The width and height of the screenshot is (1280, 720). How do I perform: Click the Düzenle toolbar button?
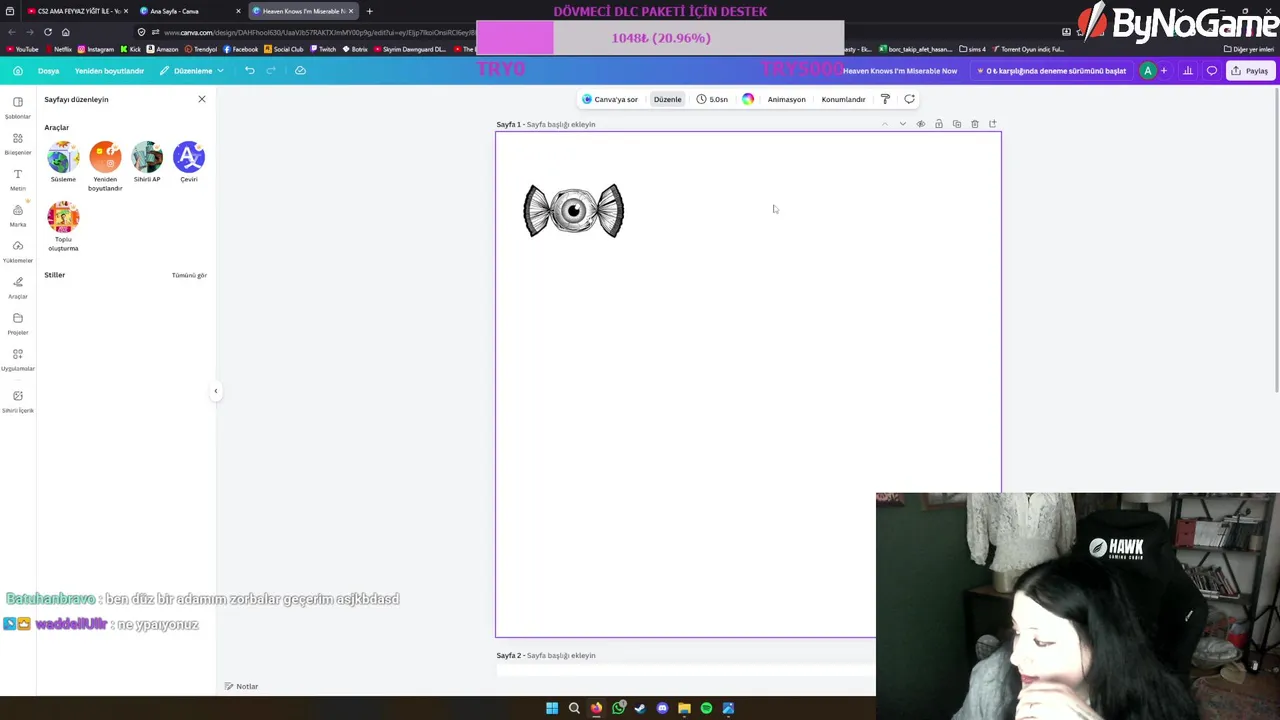tap(667, 99)
